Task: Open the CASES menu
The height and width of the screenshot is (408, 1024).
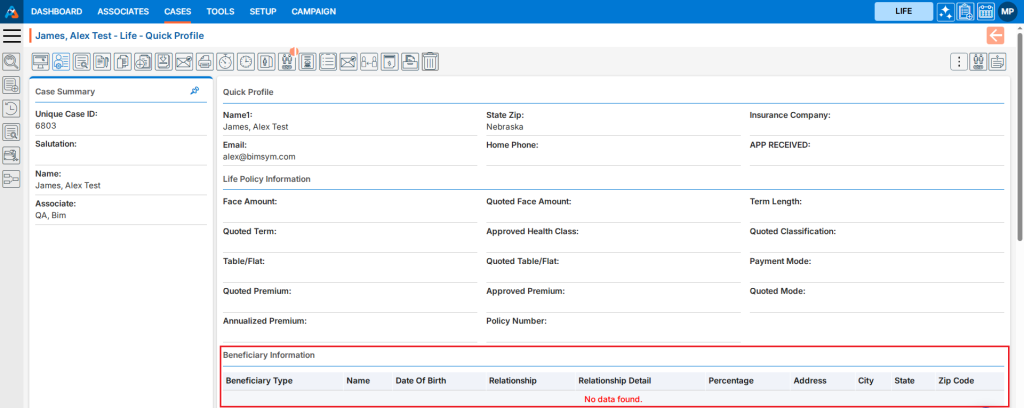Action: 177,11
